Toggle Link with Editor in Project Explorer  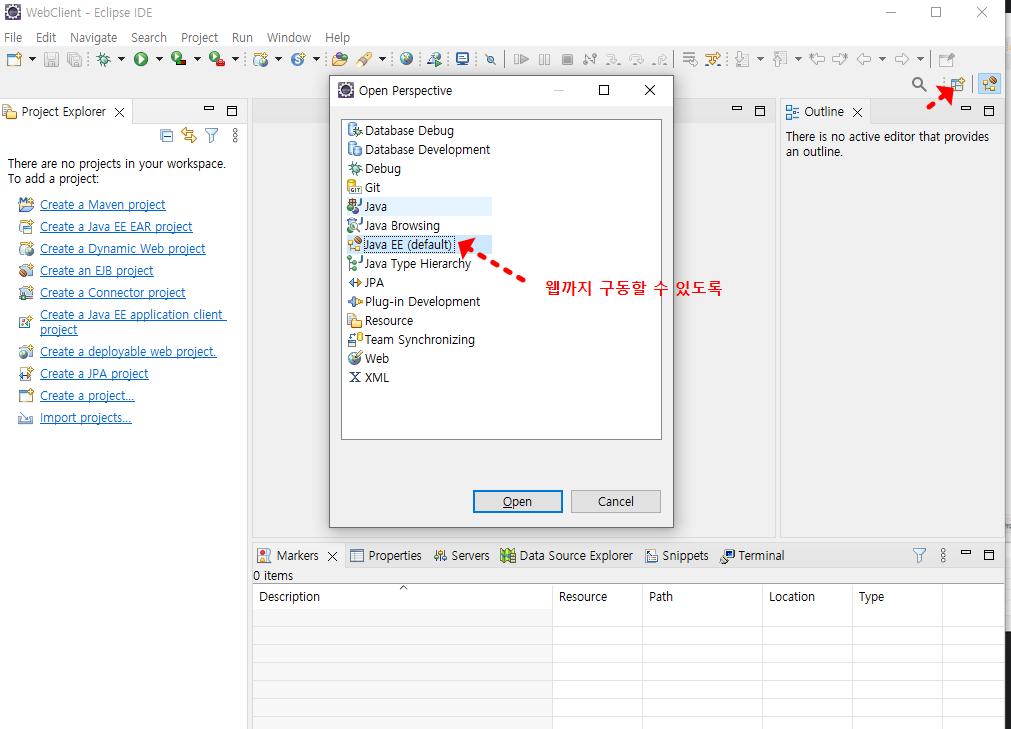point(189,135)
